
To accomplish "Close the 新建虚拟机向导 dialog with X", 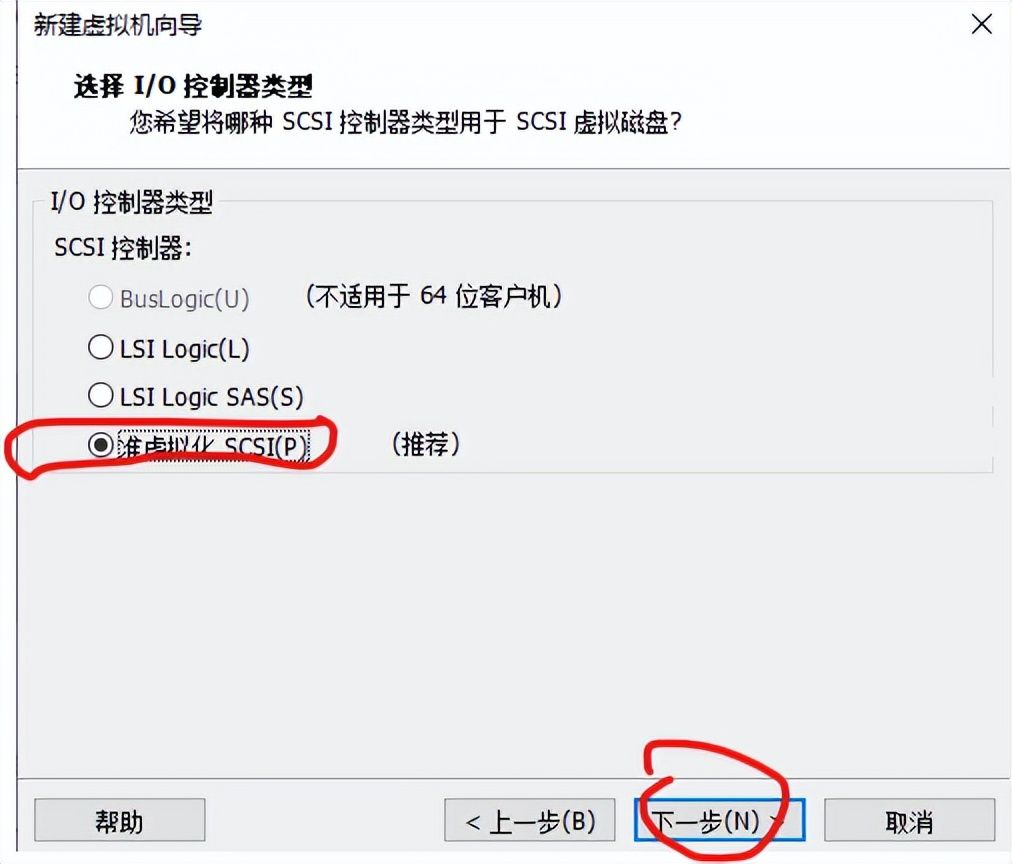I will coord(982,25).
